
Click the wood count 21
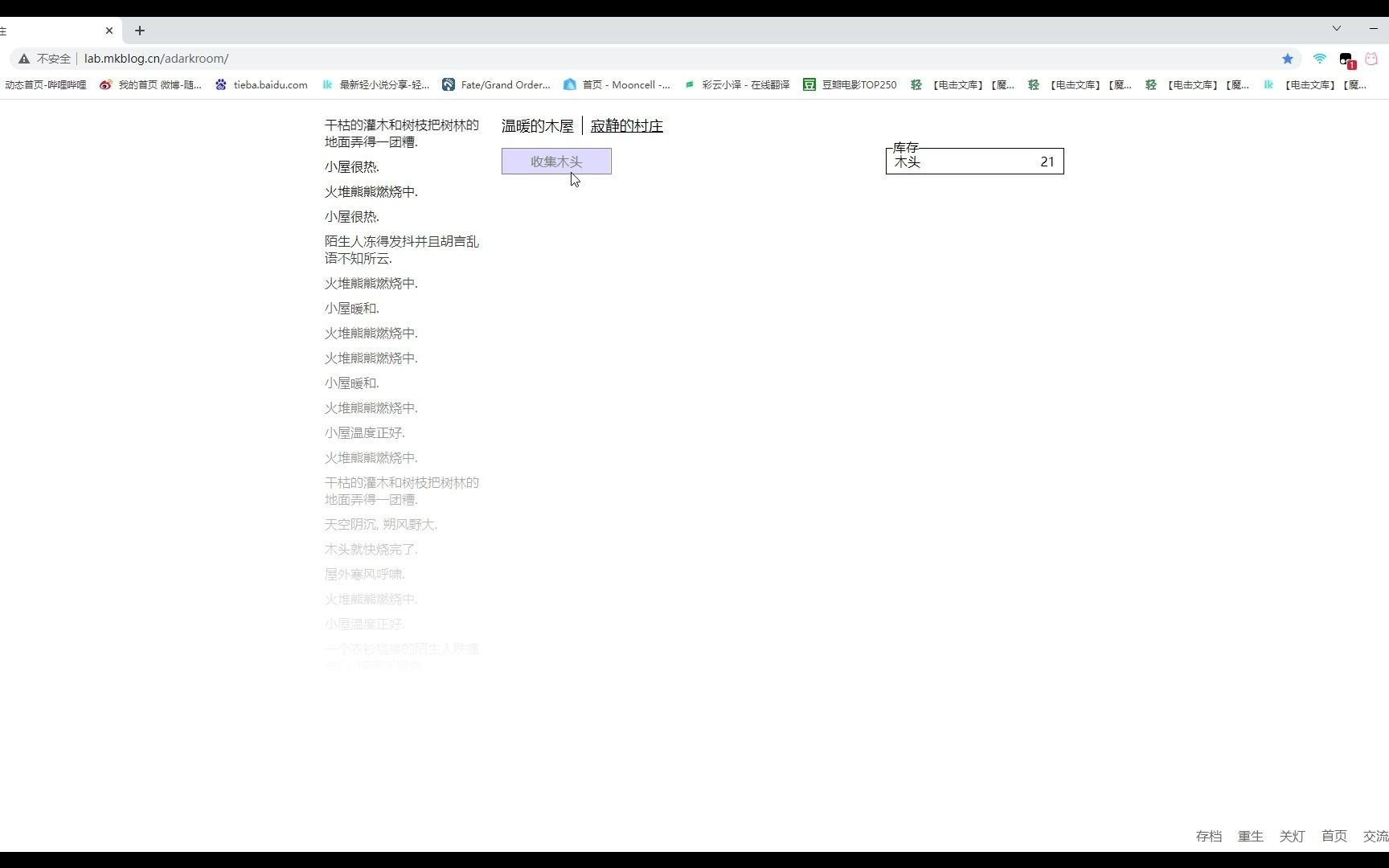coord(1047,162)
